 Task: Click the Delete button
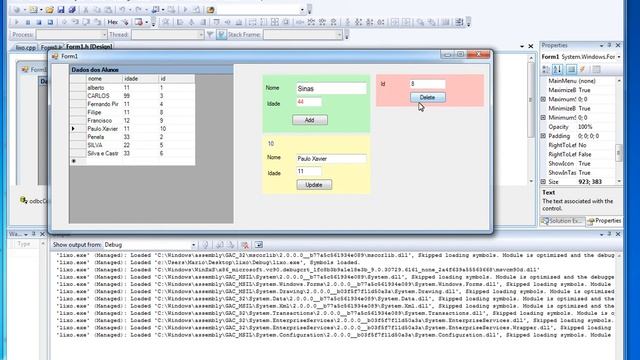click(x=427, y=98)
